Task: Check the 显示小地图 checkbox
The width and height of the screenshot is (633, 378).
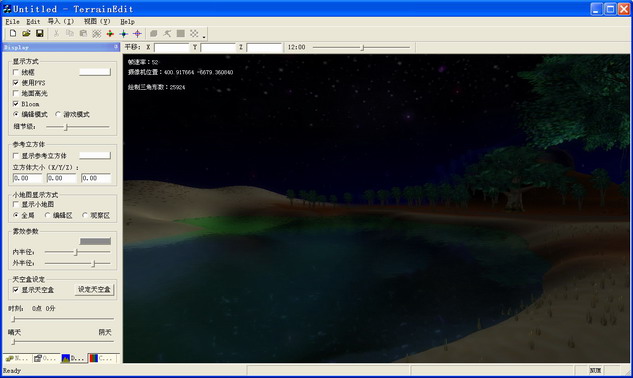Action: 16,205
